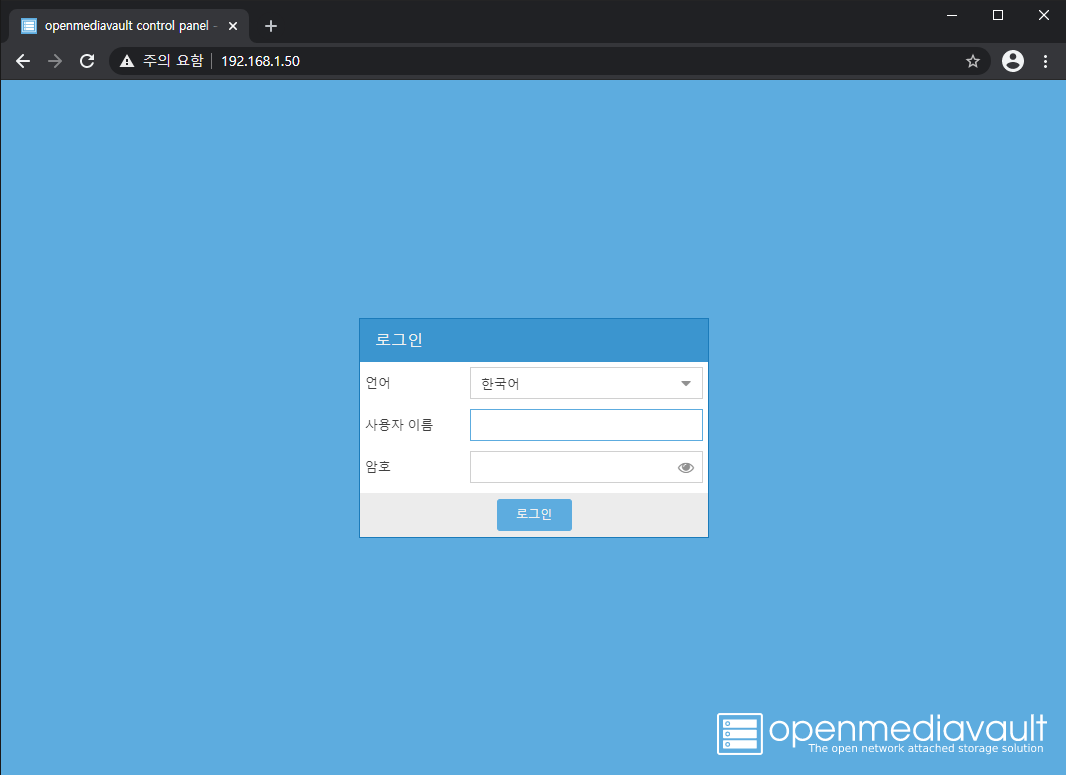1066x775 pixels.
Task: Click the forward navigation arrow
Action: [x=54, y=61]
